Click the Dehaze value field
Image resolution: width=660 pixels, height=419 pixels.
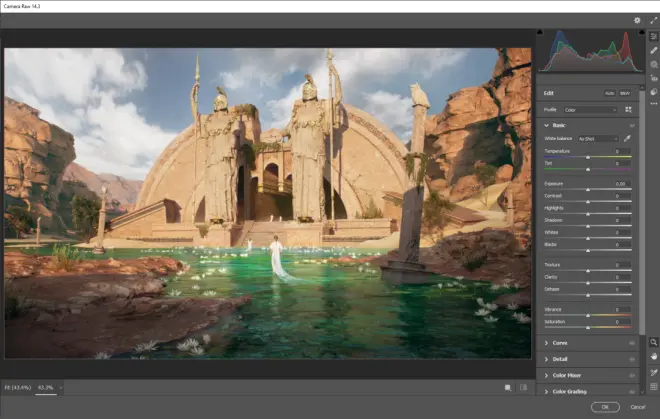tap(621, 289)
